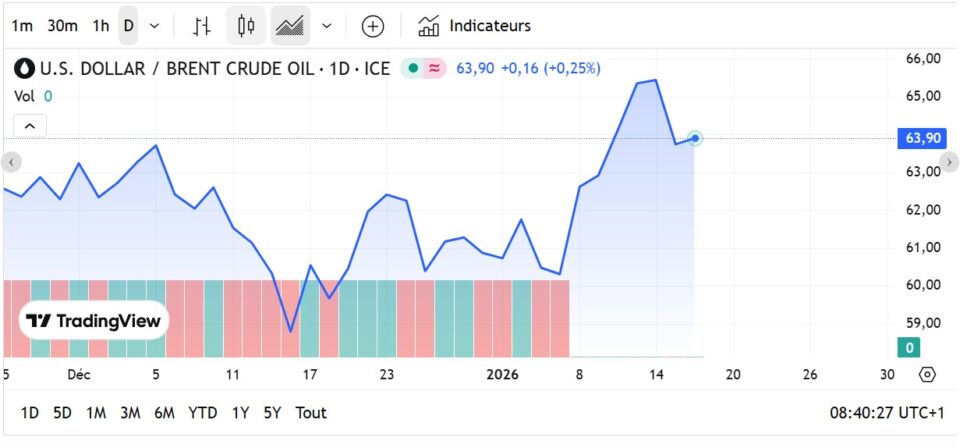Switch to the 1h timeframe
The height and width of the screenshot is (448, 960).
pyautogui.click(x=101, y=26)
